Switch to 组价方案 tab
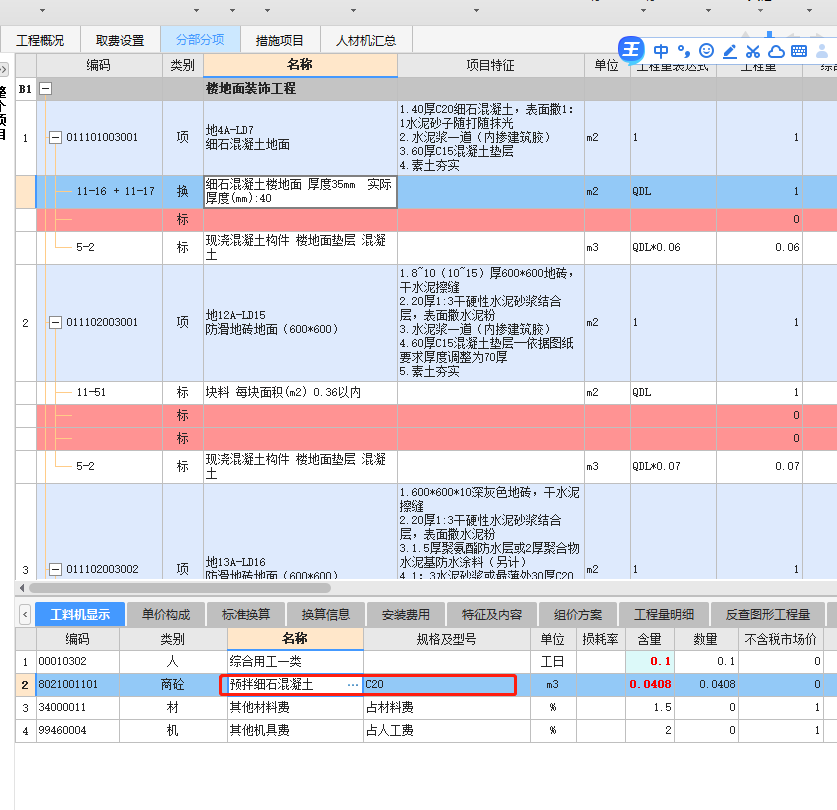The height and width of the screenshot is (810, 837). pyautogui.click(x=578, y=615)
